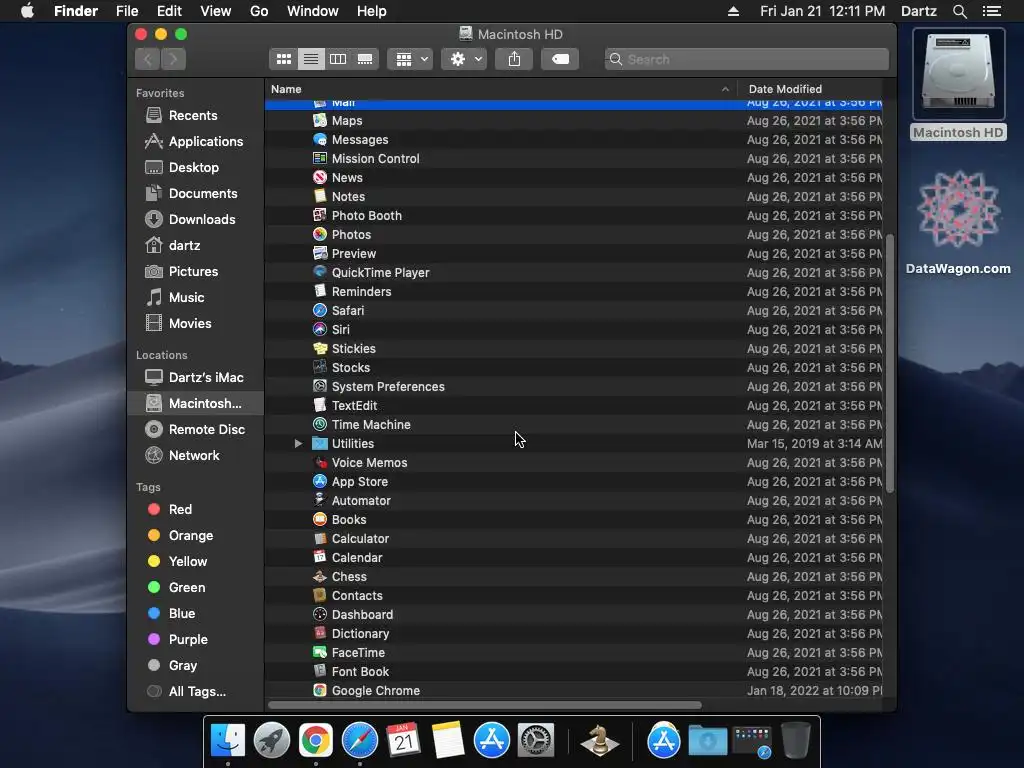Open the group-by arrangement dropdown
Image resolution: width=1024 pixels, height=768 pixels.
coord(410,59)
